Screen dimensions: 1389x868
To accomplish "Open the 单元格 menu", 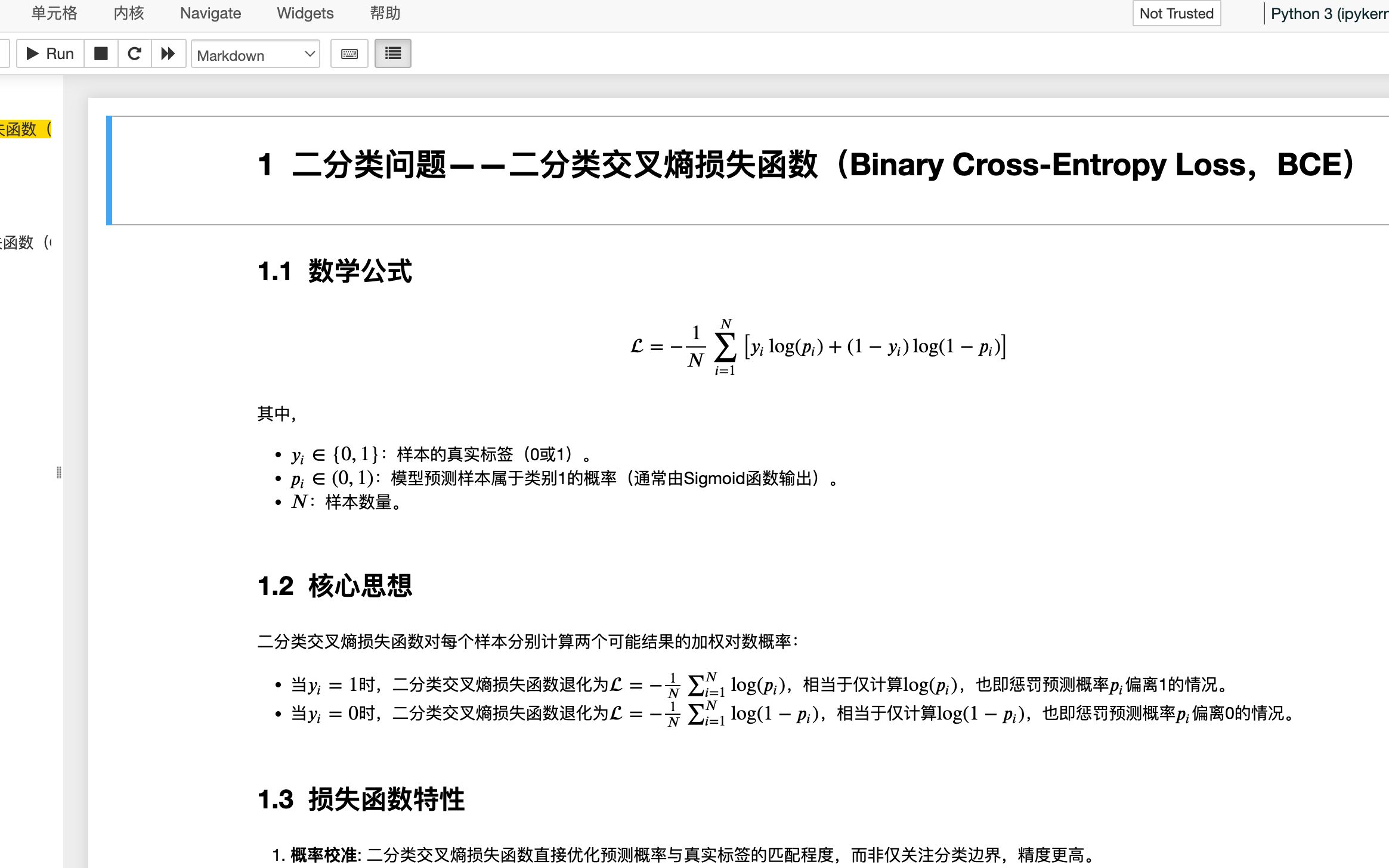I will [54, 13].
